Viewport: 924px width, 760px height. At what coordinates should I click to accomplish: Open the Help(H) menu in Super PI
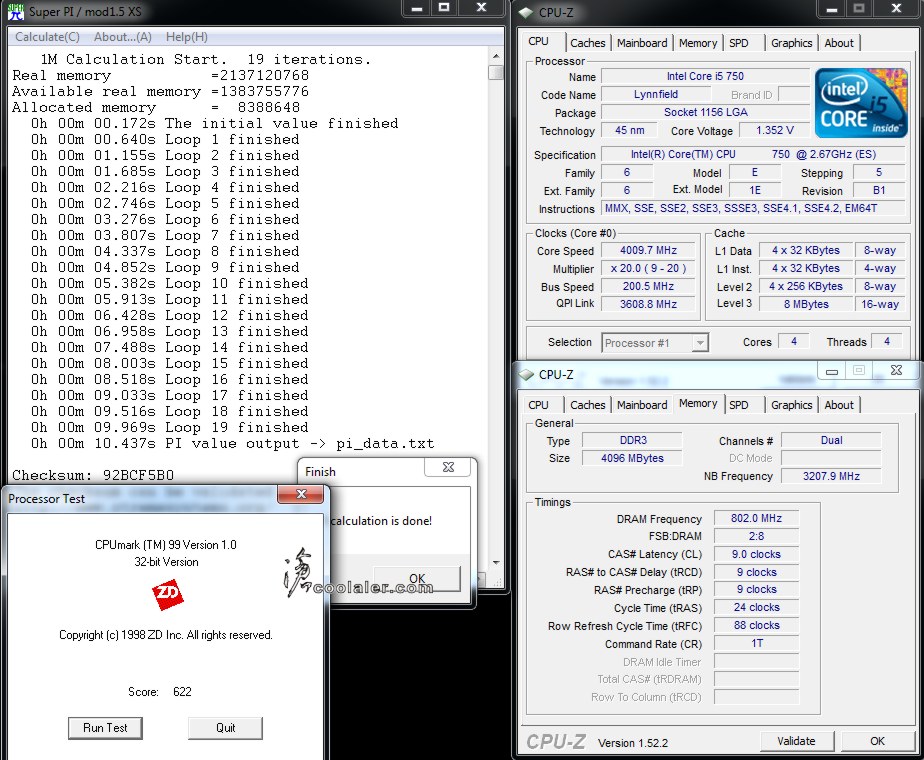coord(186,37)
